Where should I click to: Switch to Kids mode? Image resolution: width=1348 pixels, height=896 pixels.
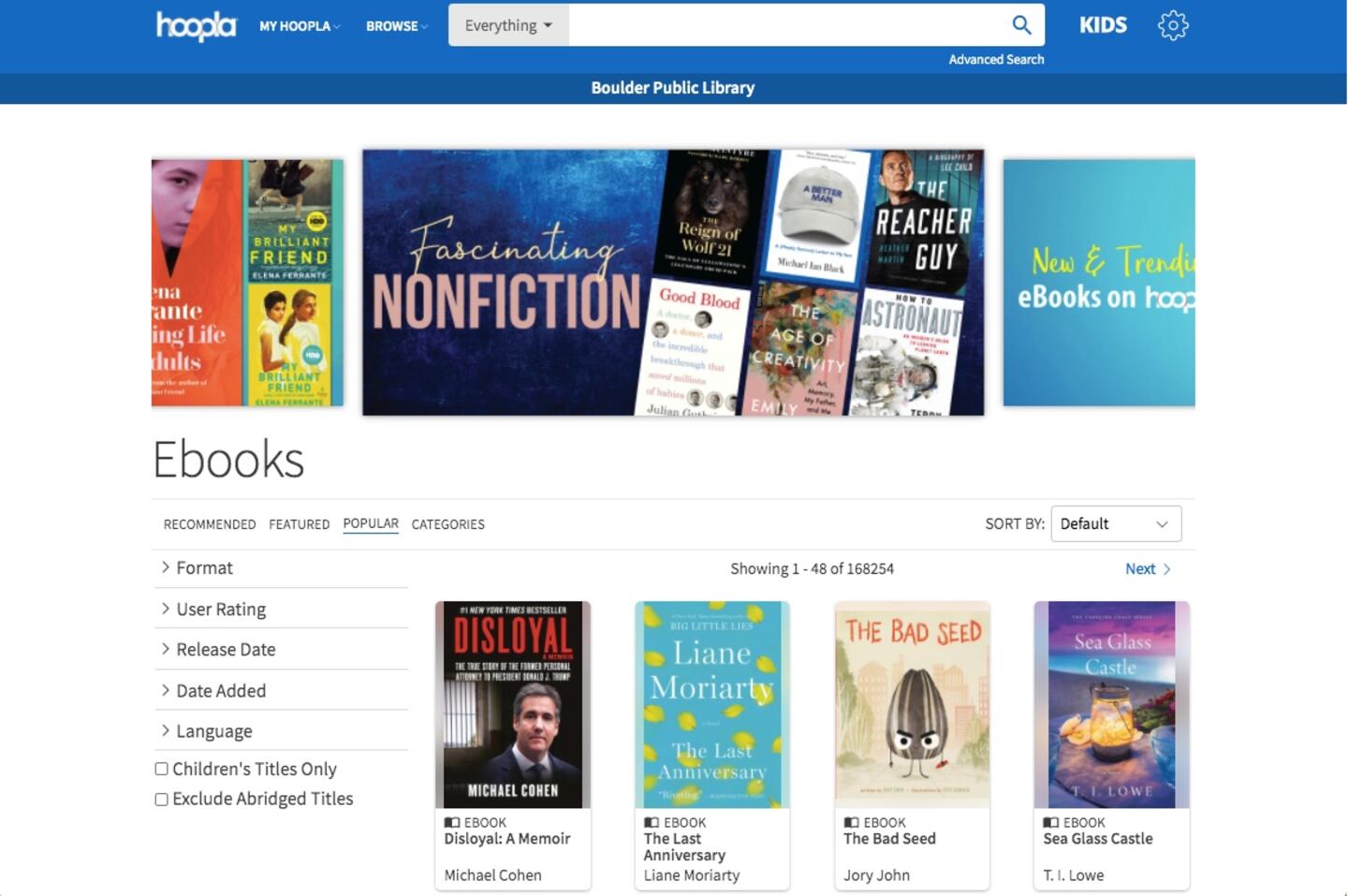[1103, 25]
